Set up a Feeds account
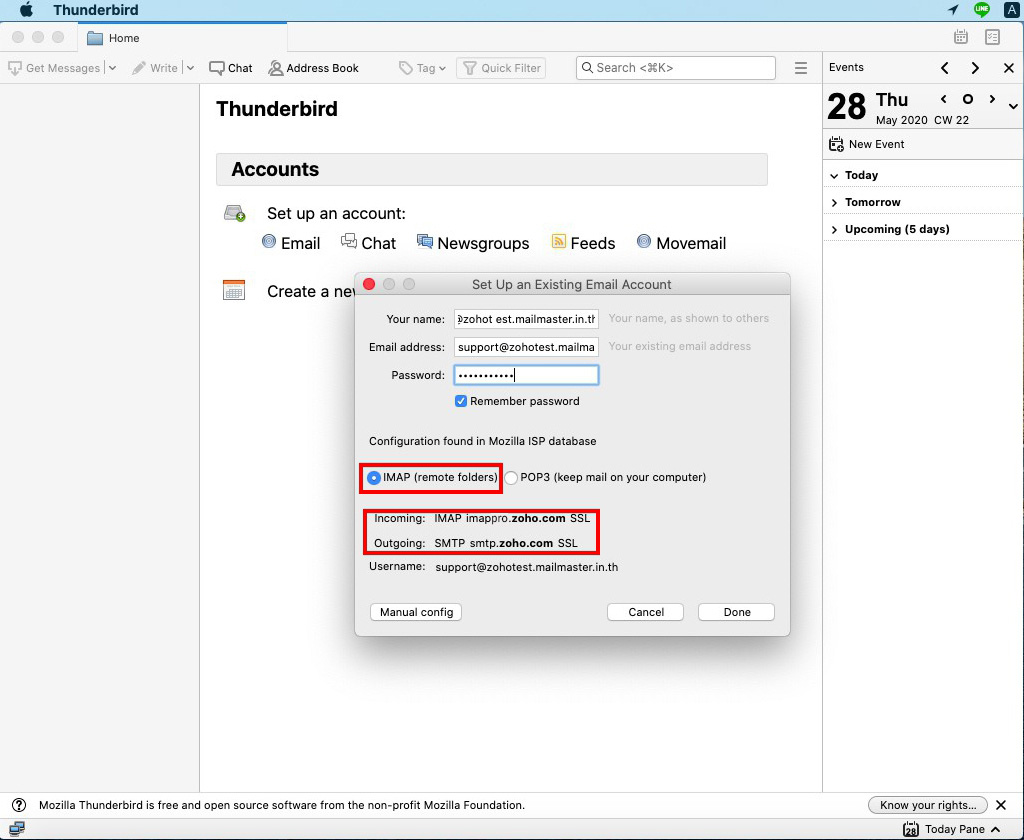The height and width of the screenshot is (840, 1024). tap(583, 243)
